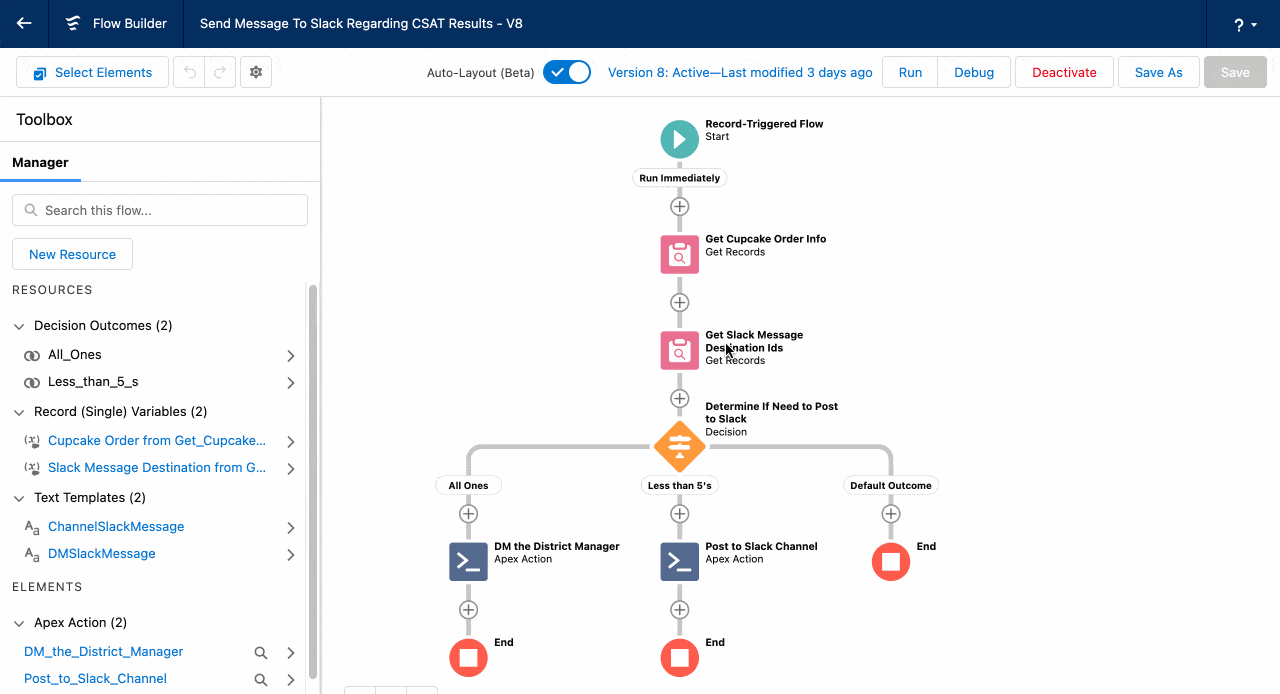Viewport: 1280px width, 694px height.
Task: Open the DM_the_District_Manager apex action link
Action: 104,652
